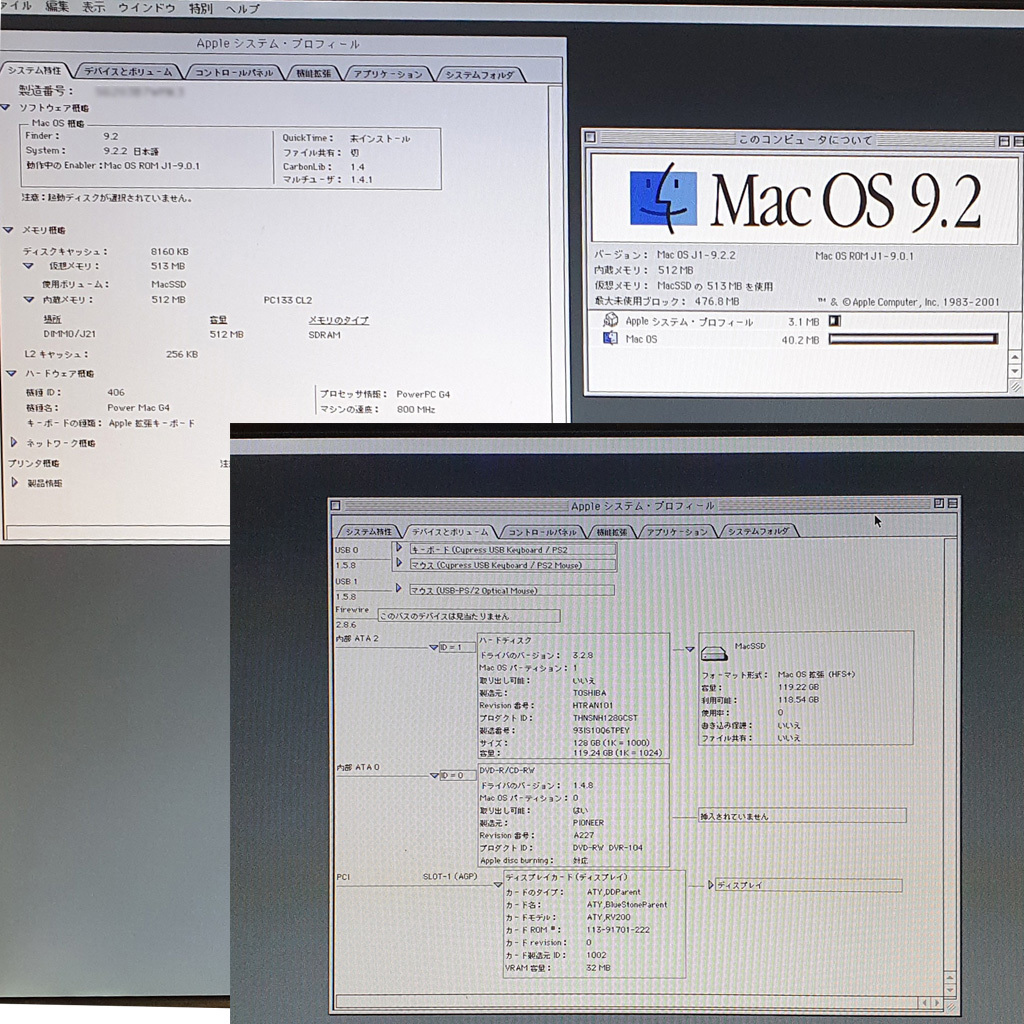Screen dimensions: 1024x1024
Task: Click the 113-91701-222 card ROM number
Action: (618, 929)
